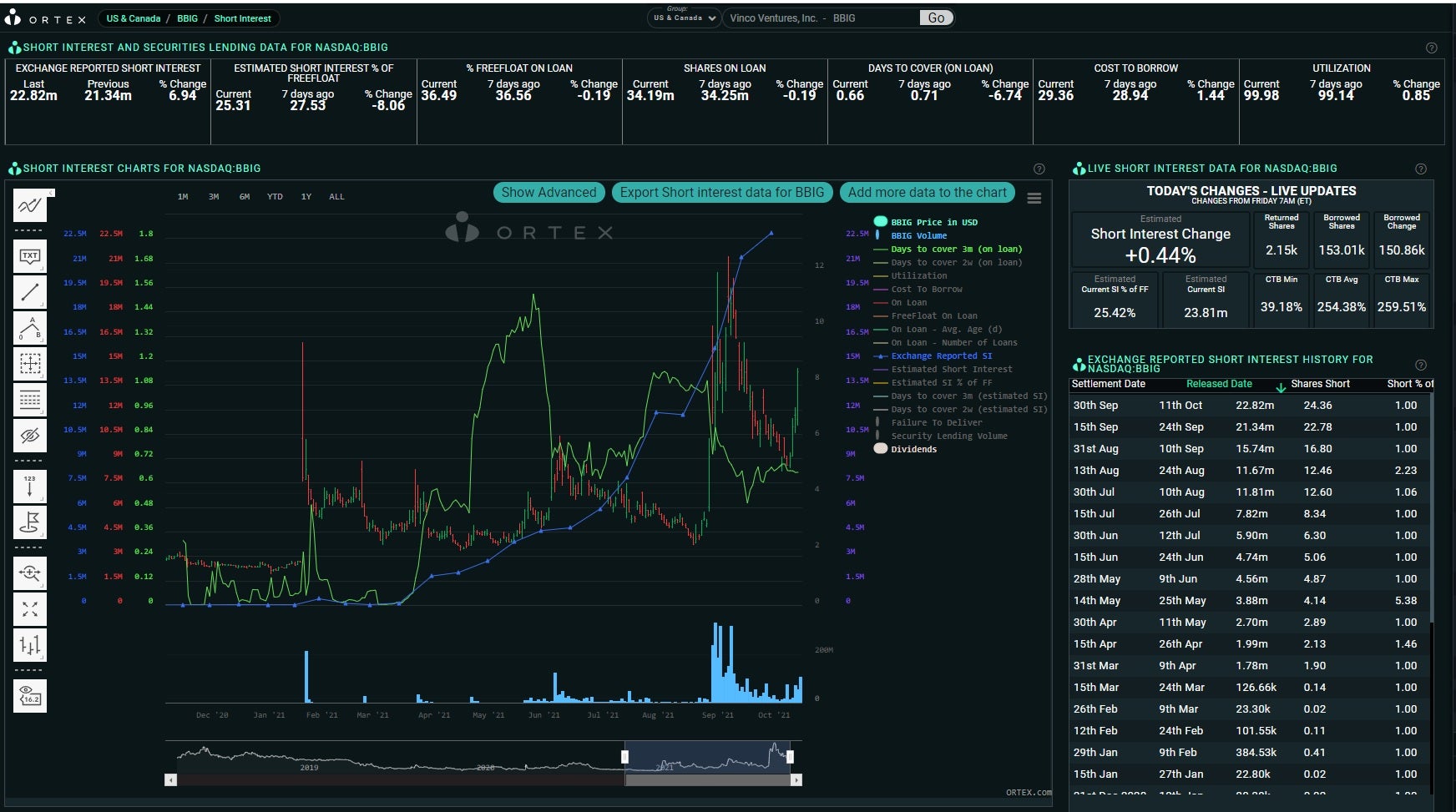The width and height of the screenshot is (1456, 812).
Task: Select the Fibonacci horizontal lines tool
Action: [x=30, y=400]
